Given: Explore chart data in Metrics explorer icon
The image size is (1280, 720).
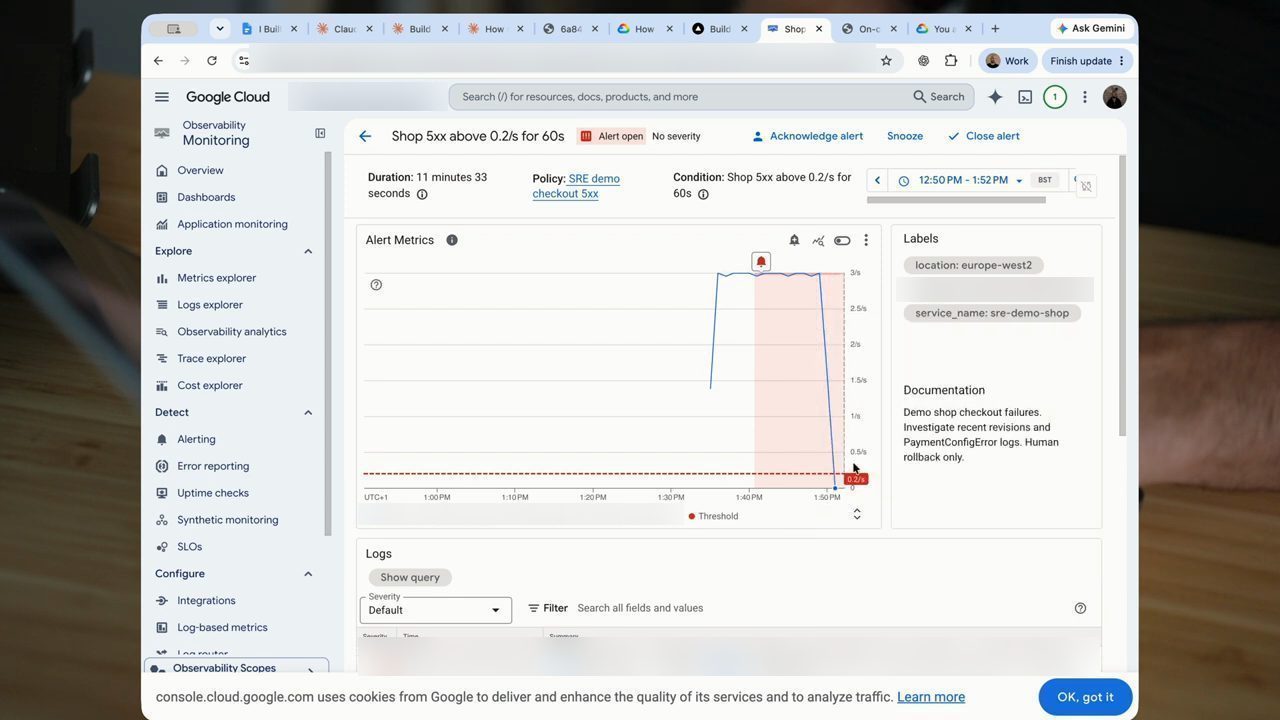Looking at the screenshot, I should [818, 240].
